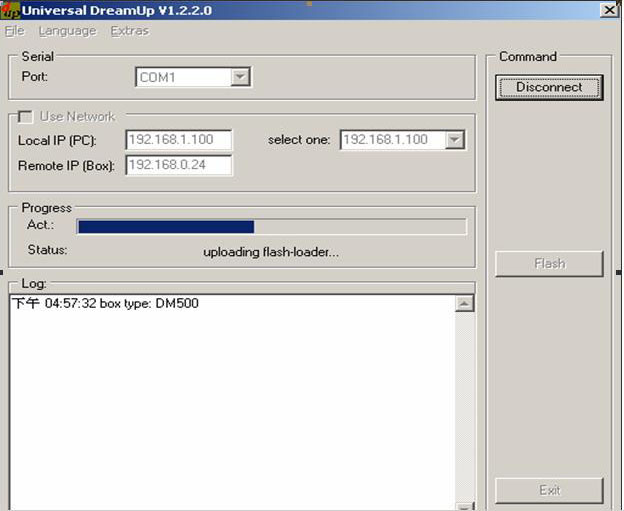Screen dimensions: 624x511
Task: Click the log entry 'box type: DM500'
Action: (149, 303)
